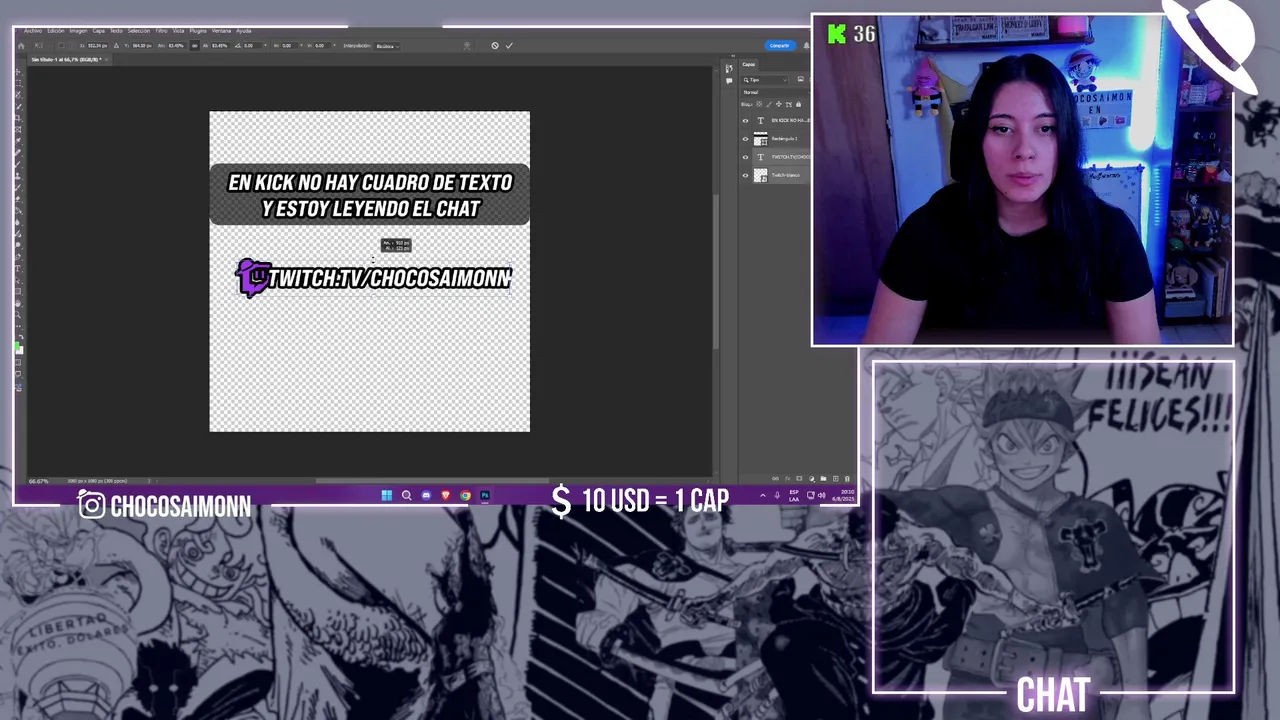1280x720 pixels.
Task: Click the Y position input field
Action: 142,46
